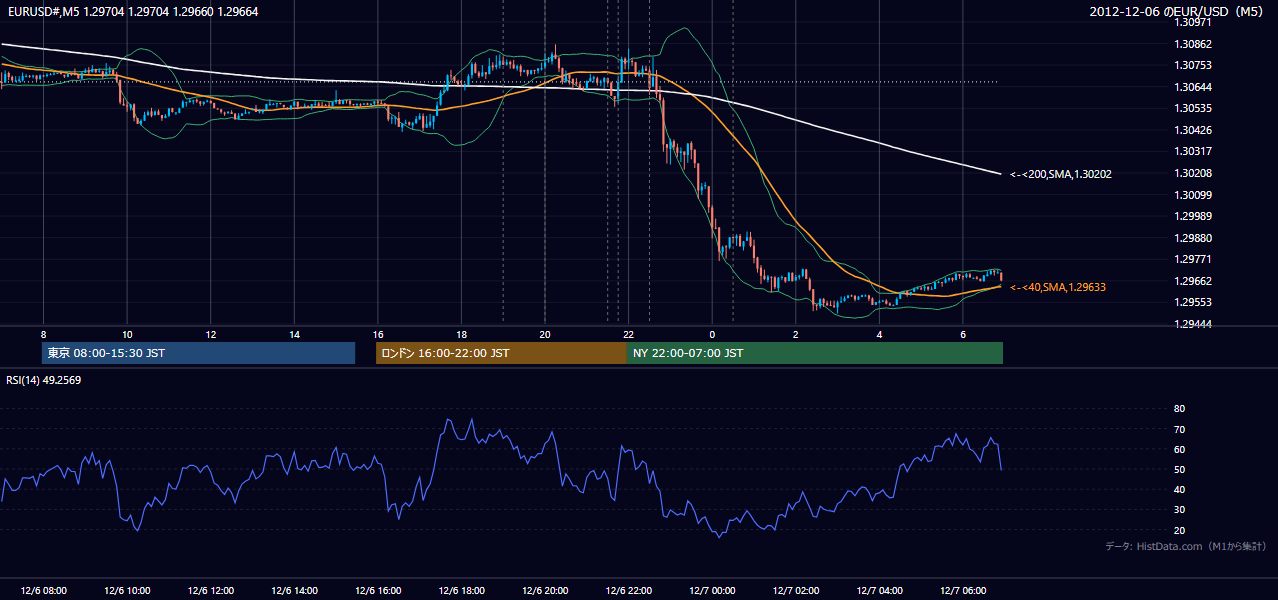Click price level 1.30753 on axis

pos(1193,66)
